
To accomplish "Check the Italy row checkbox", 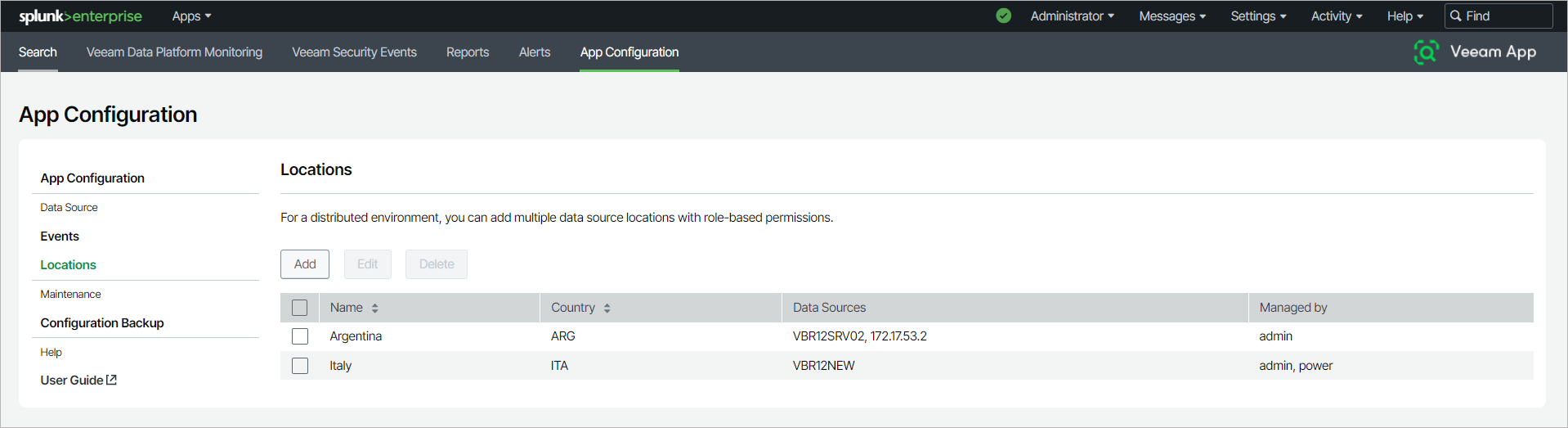I will 300,366.
